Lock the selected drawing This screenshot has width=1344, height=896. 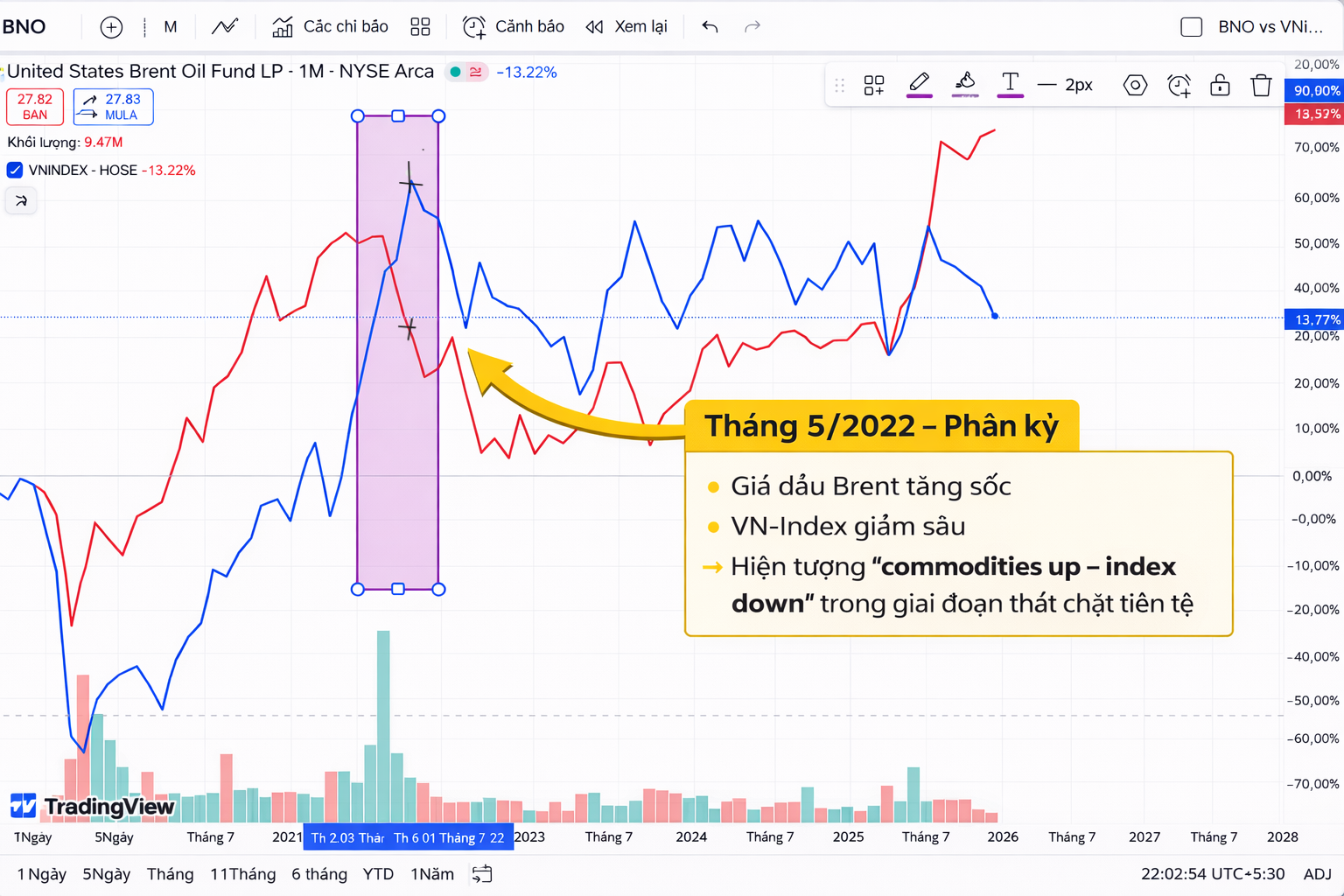[x=1220, y=85]
